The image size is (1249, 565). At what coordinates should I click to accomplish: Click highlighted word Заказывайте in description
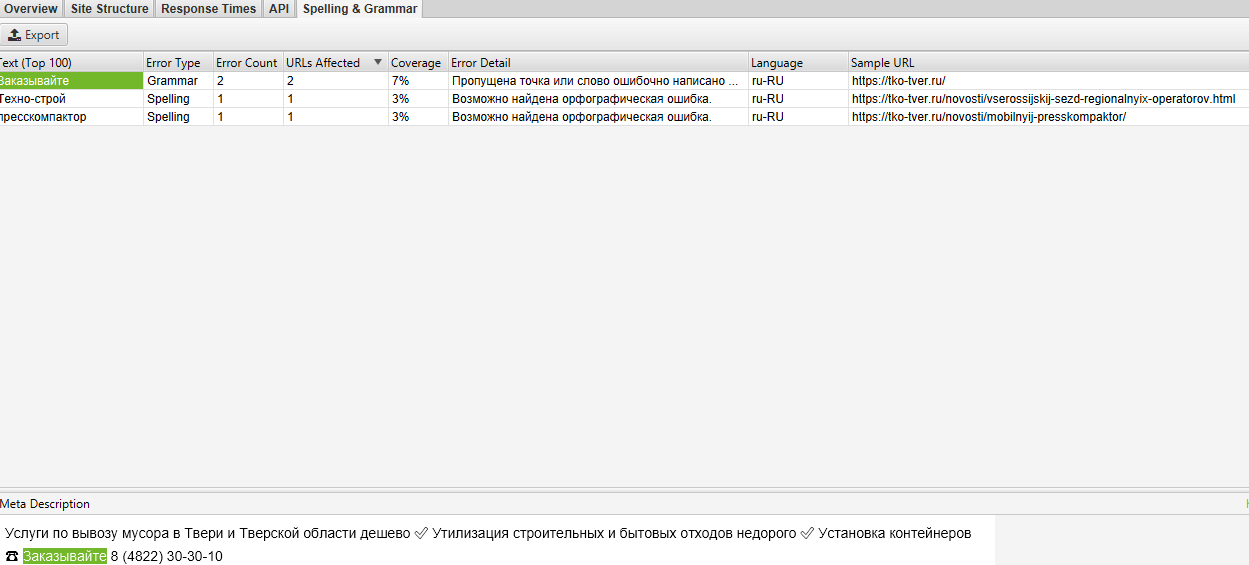(65, 556)
